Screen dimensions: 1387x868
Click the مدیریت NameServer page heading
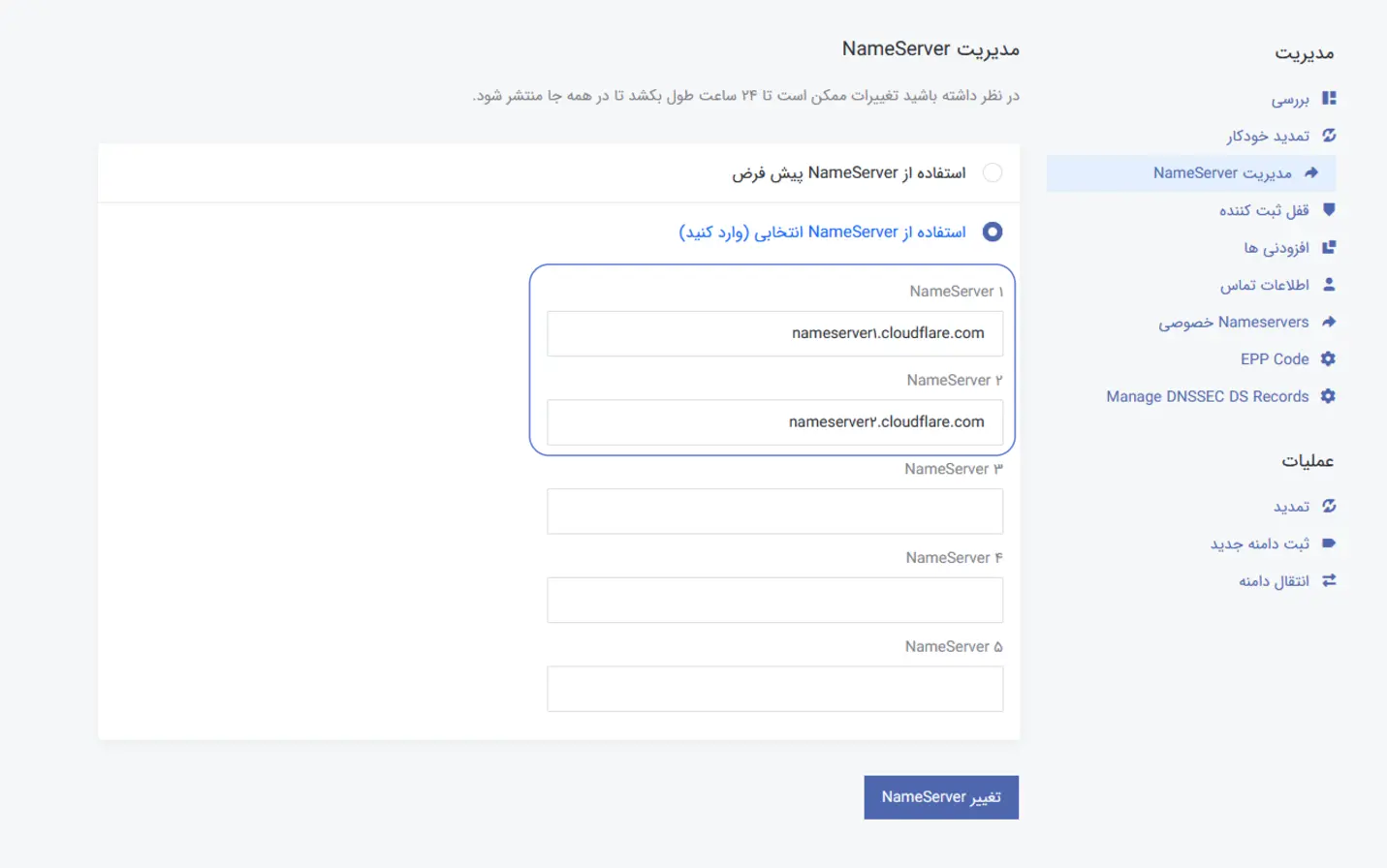[930, 48]
